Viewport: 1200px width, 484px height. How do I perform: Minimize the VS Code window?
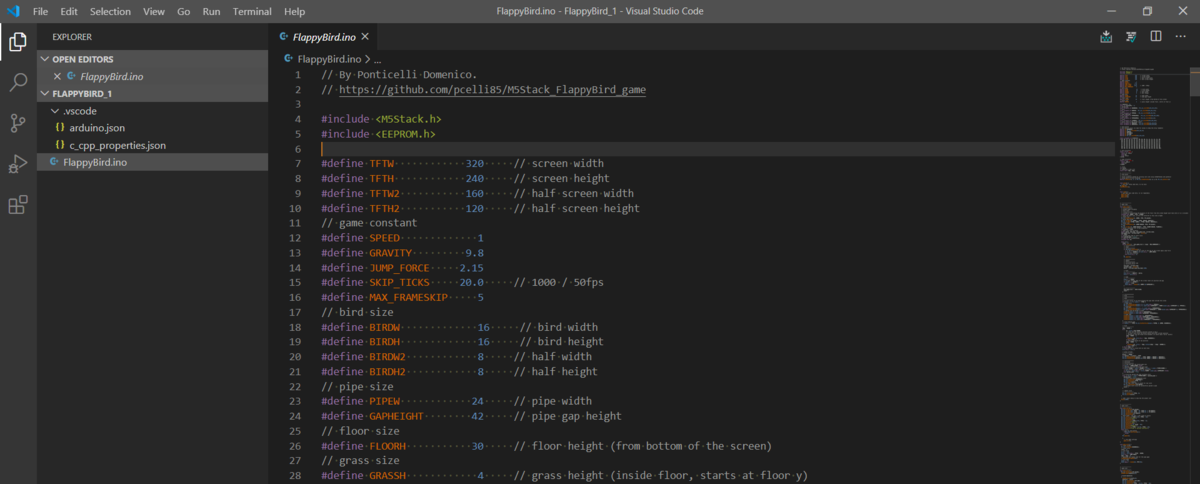click(1109, 11)
